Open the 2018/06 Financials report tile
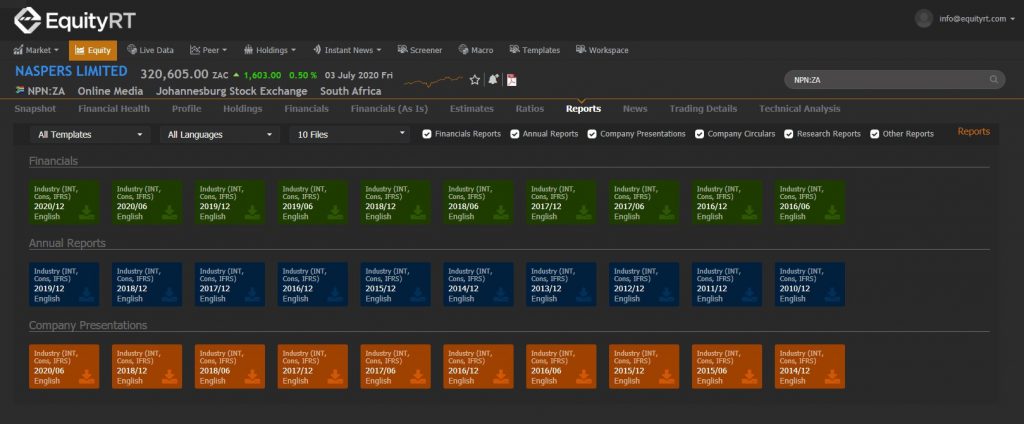The image size is (1024, 424). [479, 203]
